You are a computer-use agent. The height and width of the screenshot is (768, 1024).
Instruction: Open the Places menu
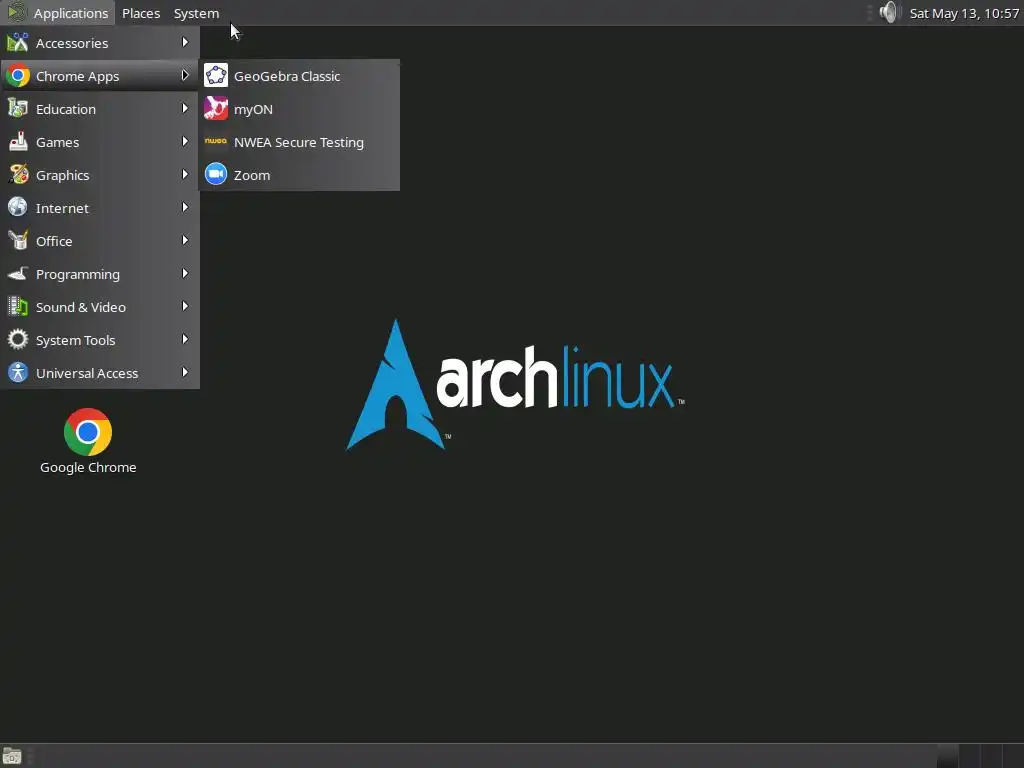point(141,13)
